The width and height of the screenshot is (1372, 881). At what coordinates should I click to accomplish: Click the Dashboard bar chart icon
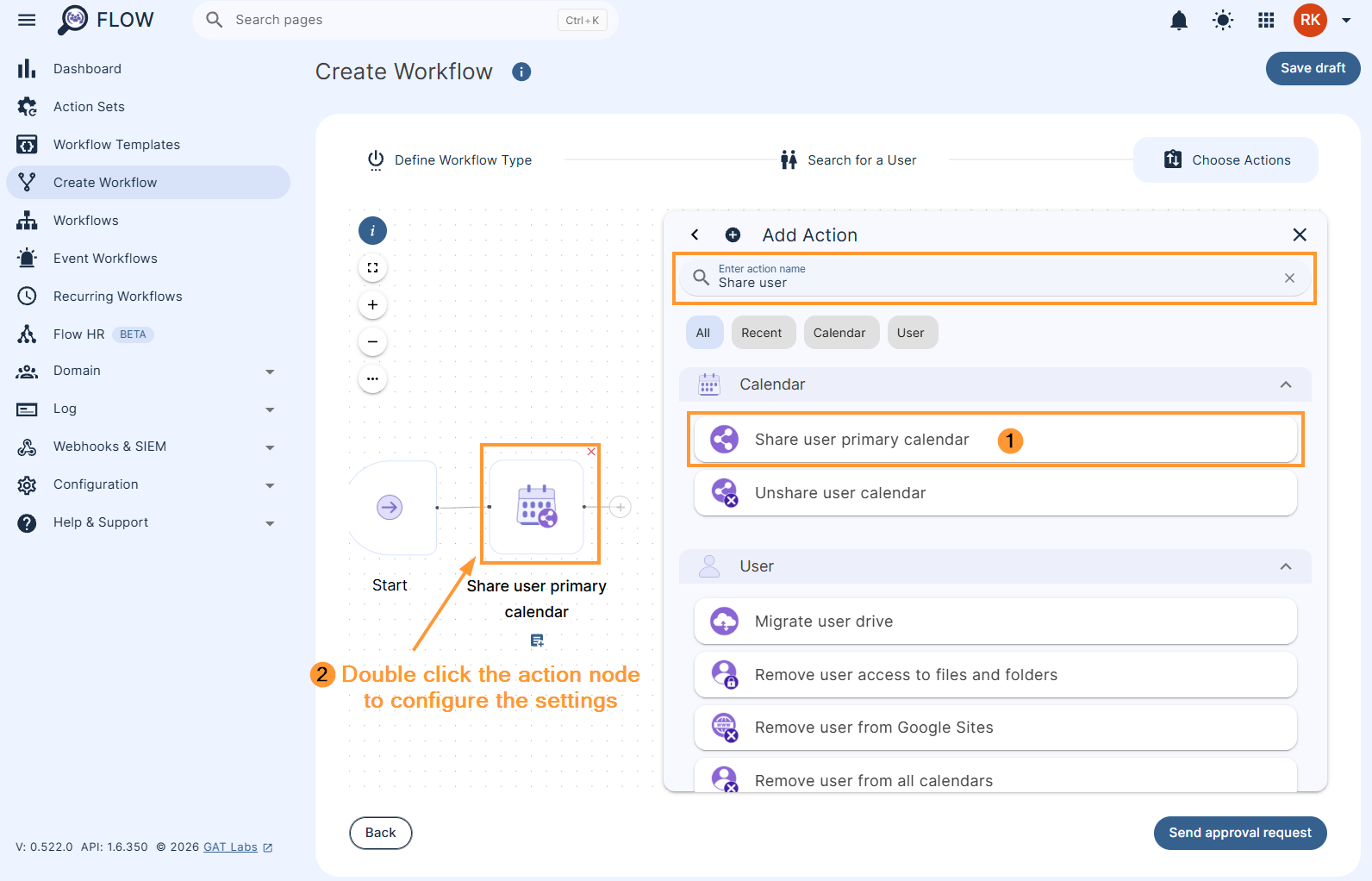[x=27, y=69]
